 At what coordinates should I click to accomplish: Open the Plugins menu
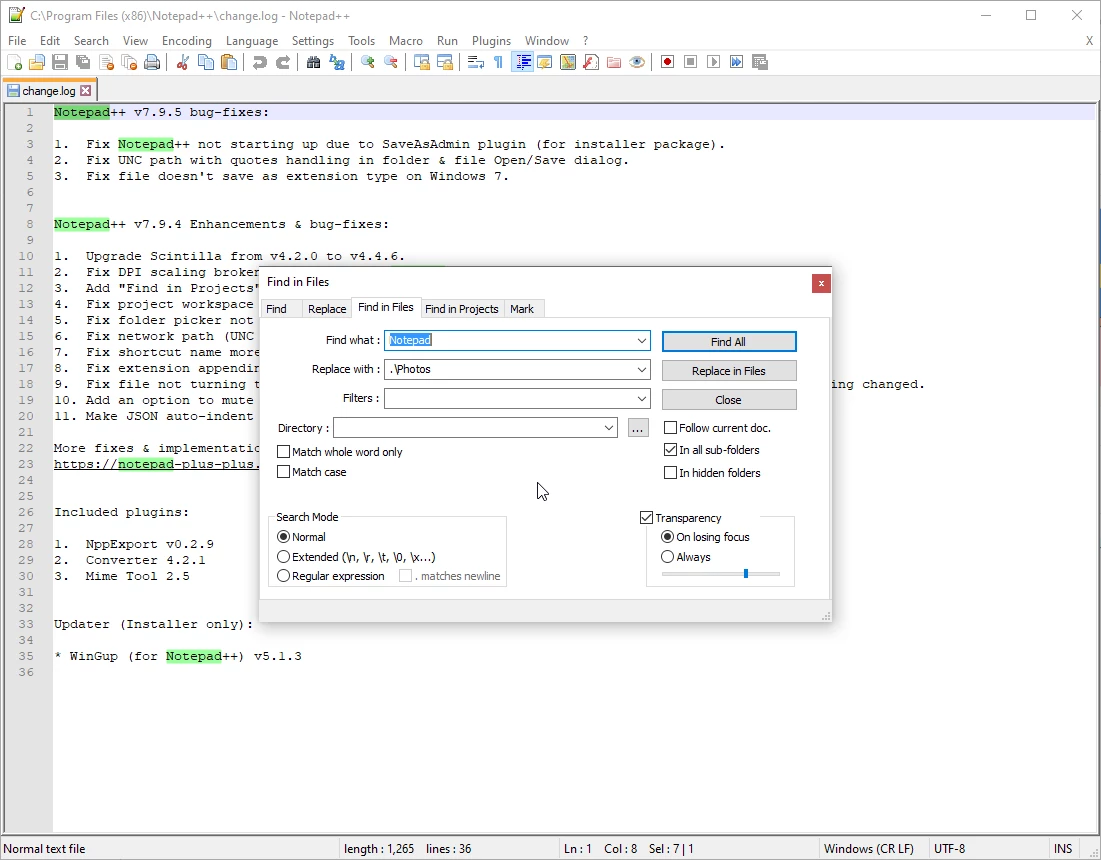491,41
